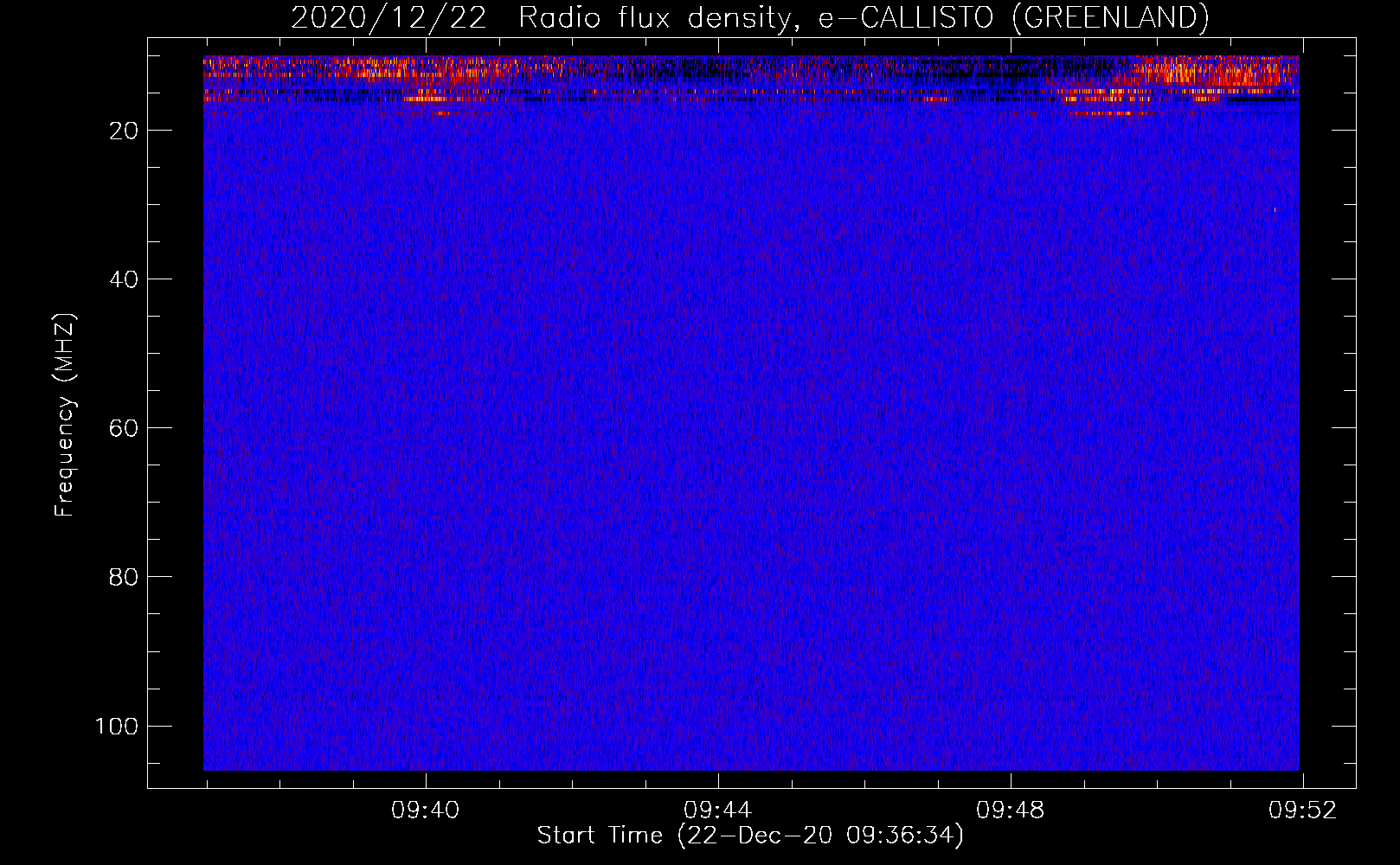This screenshot has width=1400, height=865.
Task: Click the 09:48 time tick label
Action: (1011, 811)
